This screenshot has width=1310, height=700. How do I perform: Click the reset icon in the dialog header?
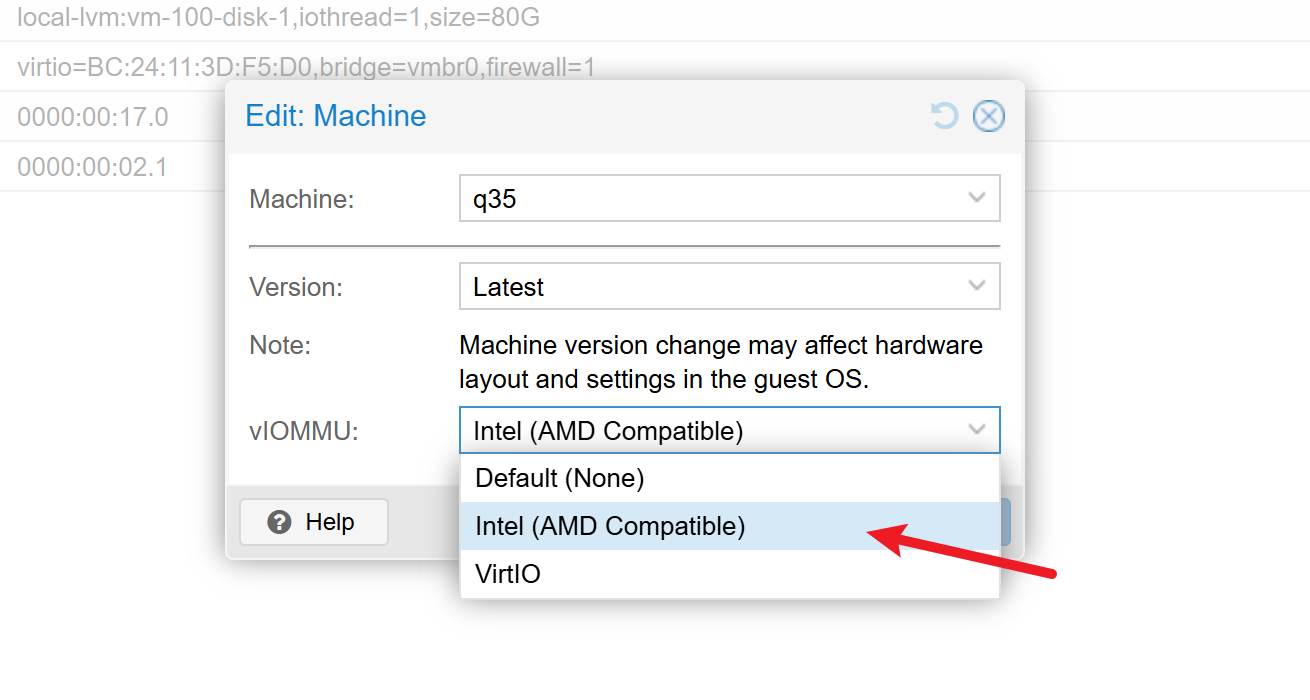(944, 117)
